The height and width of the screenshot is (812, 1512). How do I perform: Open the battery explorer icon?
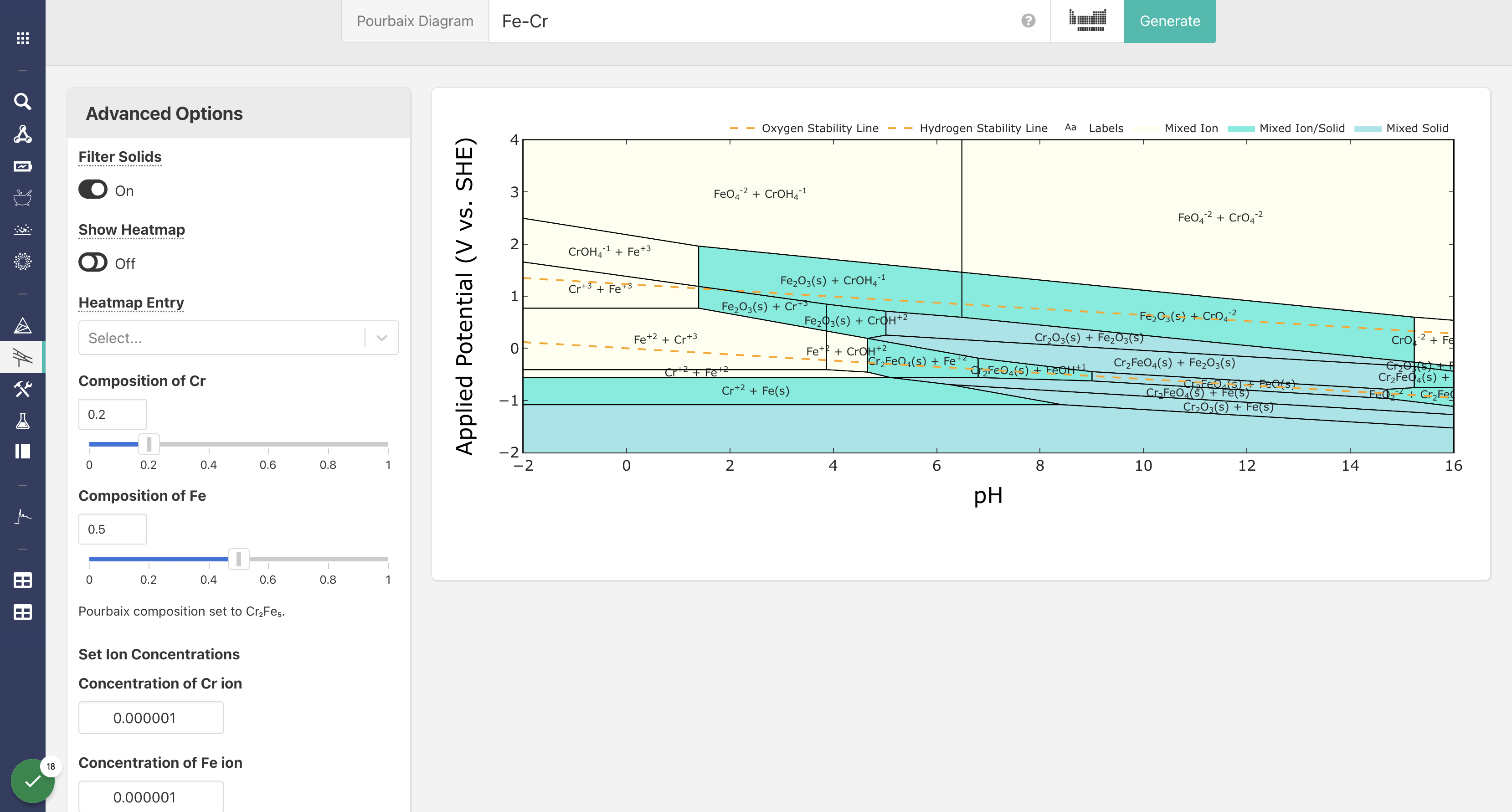(x=22, y=166)
